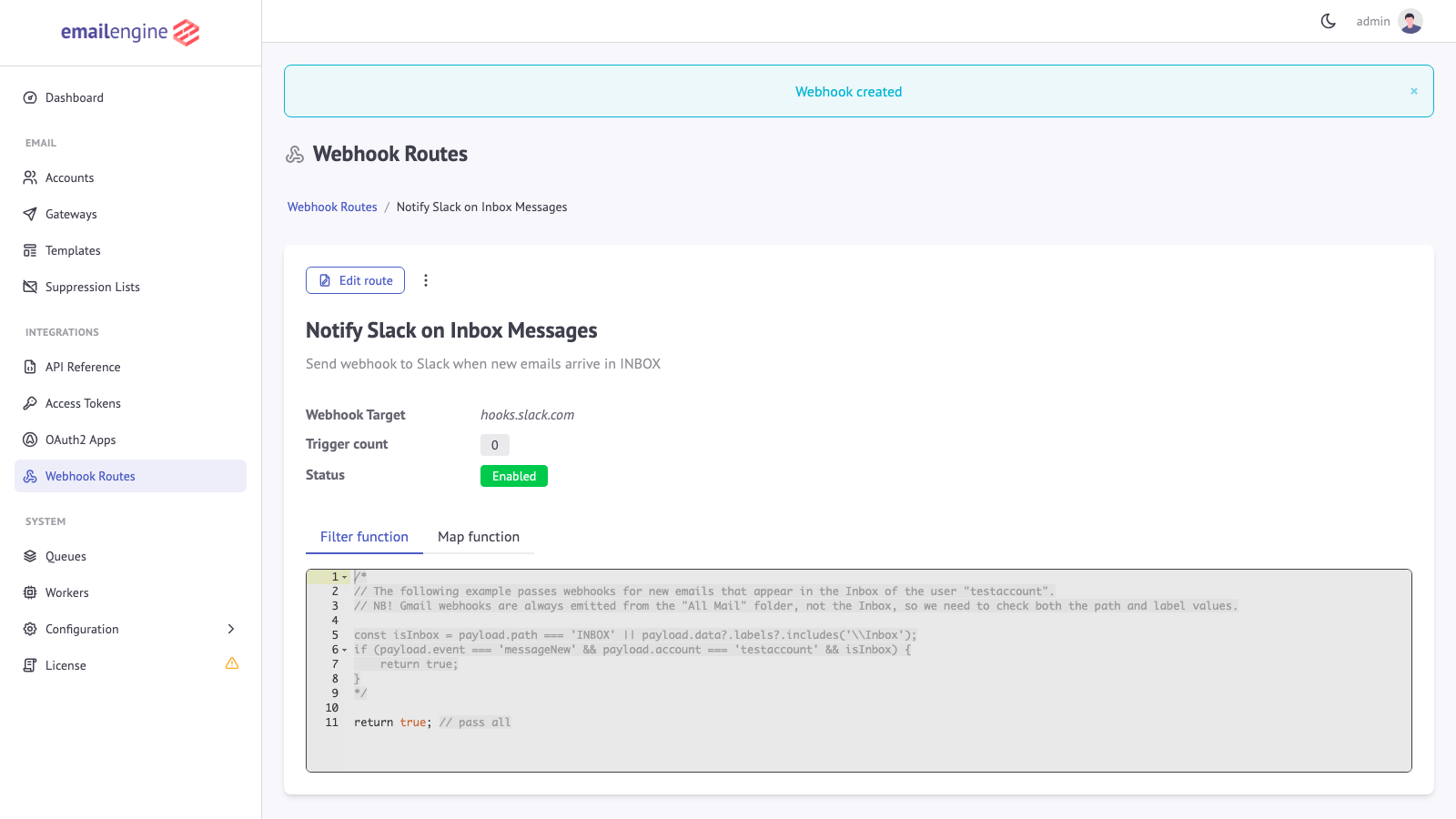The width and height of the screenshot is (1456, 819).
Task: Click the Gateways paper-plane icon
Action: pyautogui.click(x=30, y=214)
